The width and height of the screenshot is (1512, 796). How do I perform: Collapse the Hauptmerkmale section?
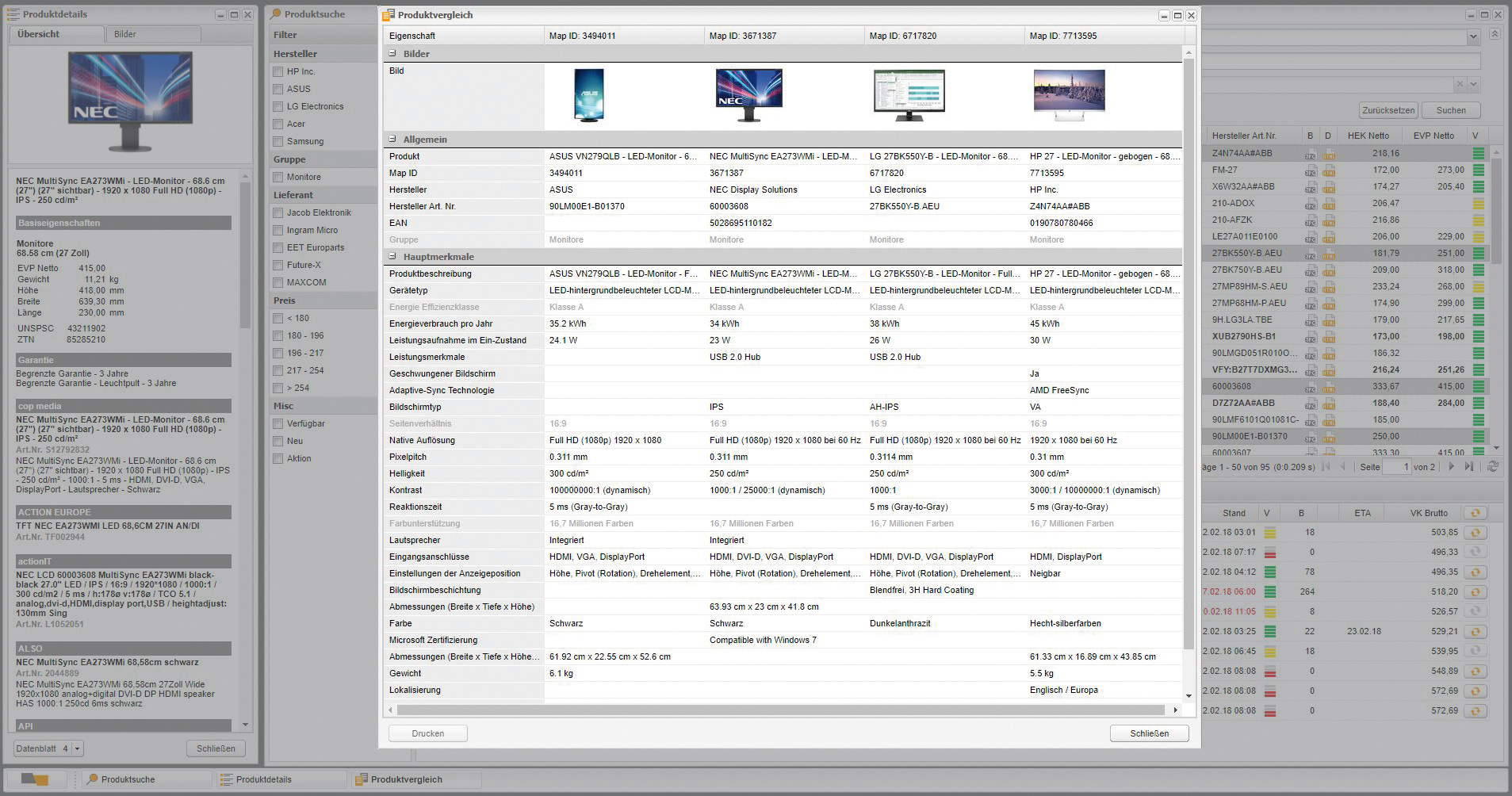tap(392, 257)
